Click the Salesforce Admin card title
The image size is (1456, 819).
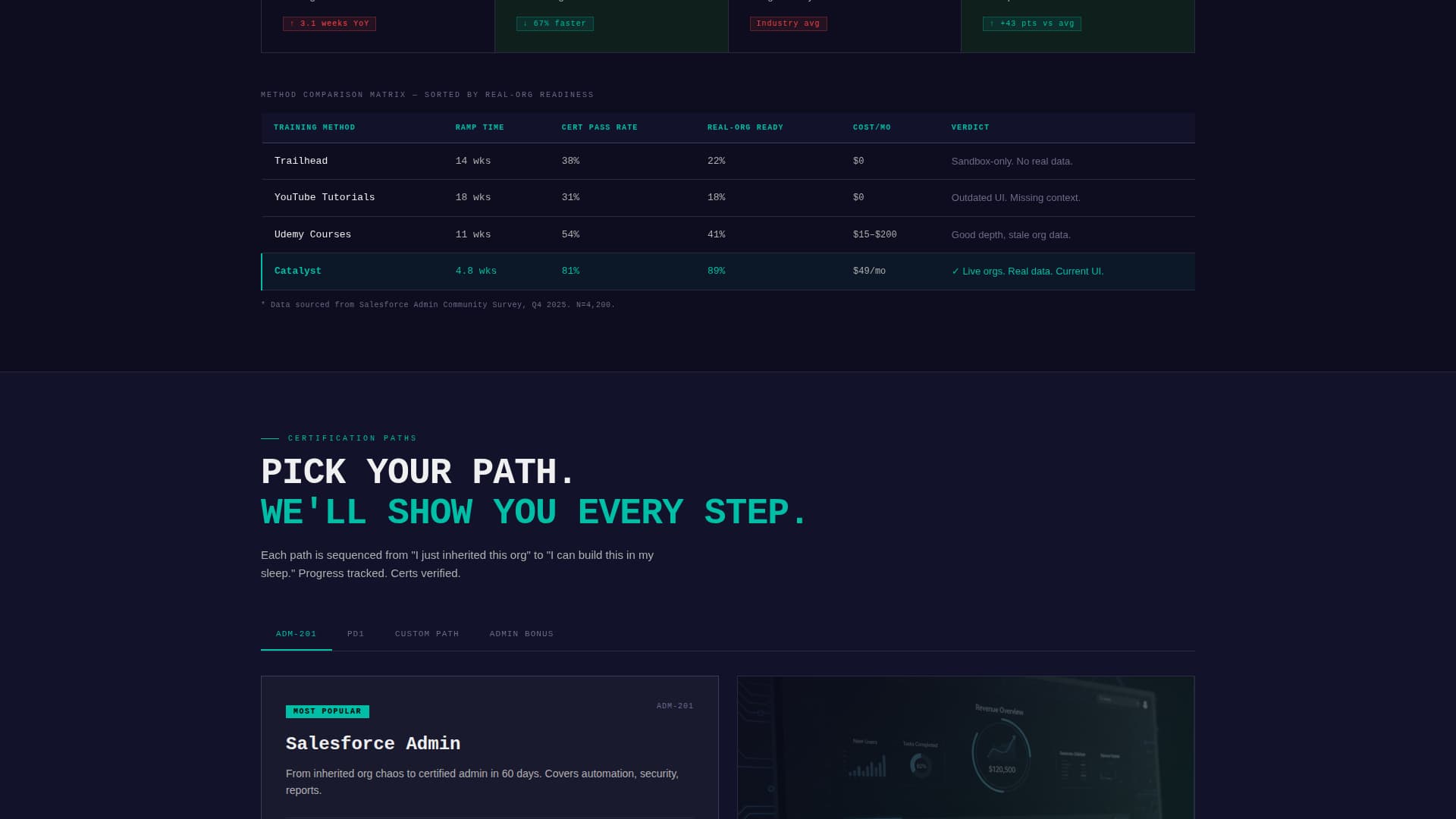pyautogui.click(x=373, y=744)
